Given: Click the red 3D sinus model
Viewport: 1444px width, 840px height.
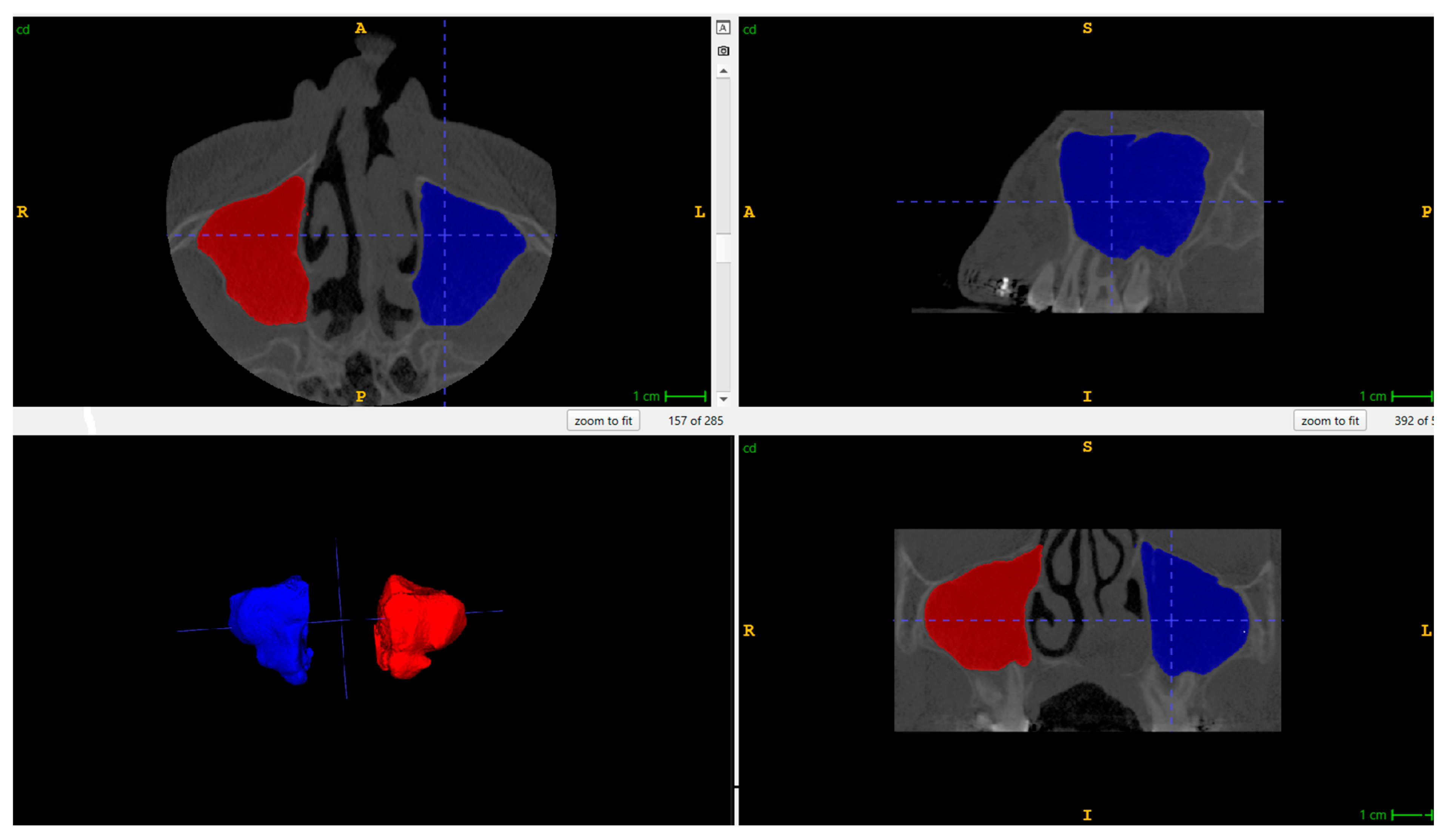Looking at the screenshot, I should click(421, 625).
